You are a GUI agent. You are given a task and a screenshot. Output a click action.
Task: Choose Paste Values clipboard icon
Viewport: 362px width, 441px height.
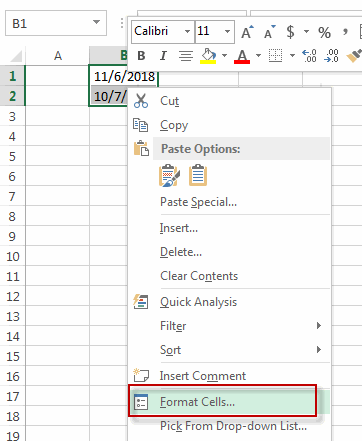point(198,175)
